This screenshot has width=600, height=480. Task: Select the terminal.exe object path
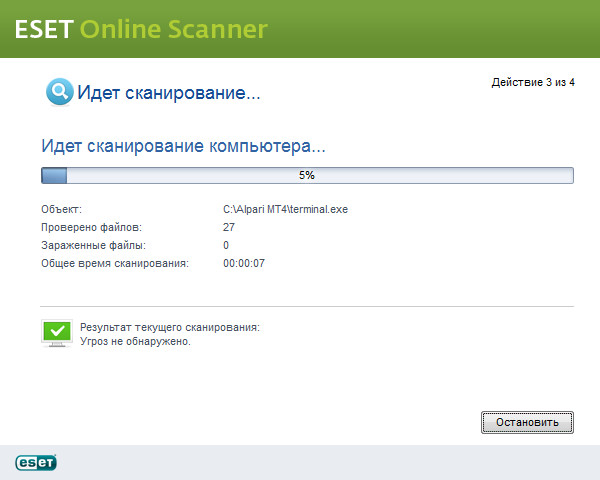[x=285, y=209]
